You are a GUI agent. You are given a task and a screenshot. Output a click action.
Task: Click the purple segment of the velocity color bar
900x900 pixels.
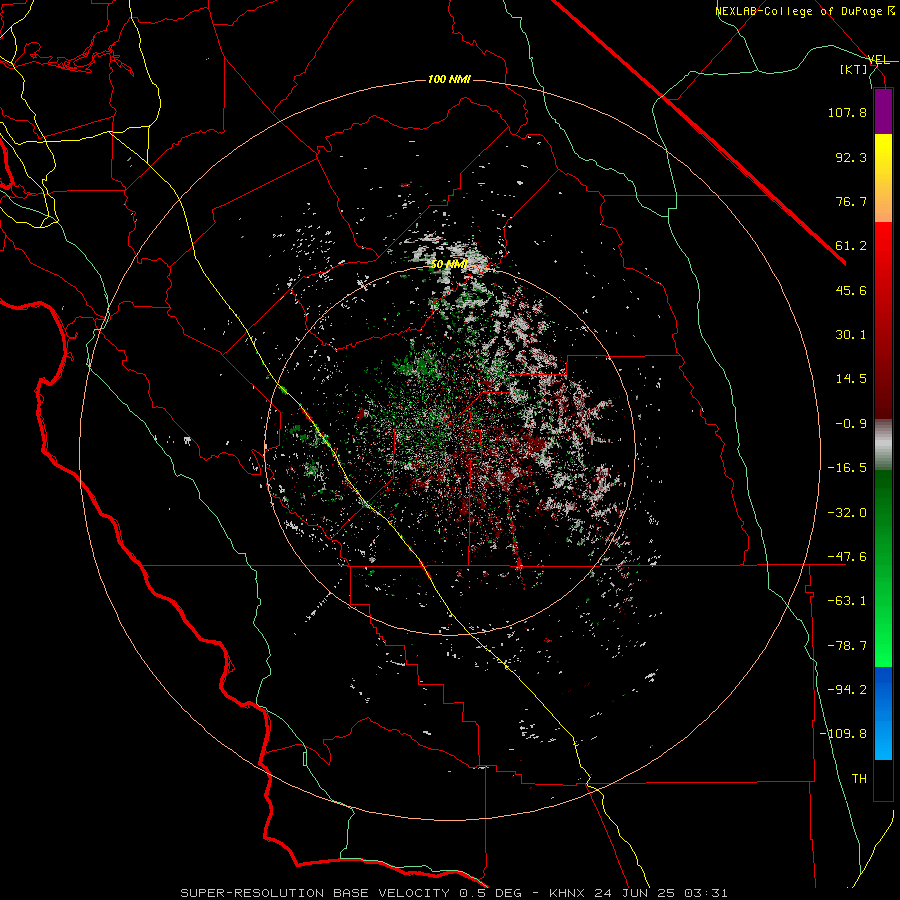pyautogui.click(x=883, y=111)
